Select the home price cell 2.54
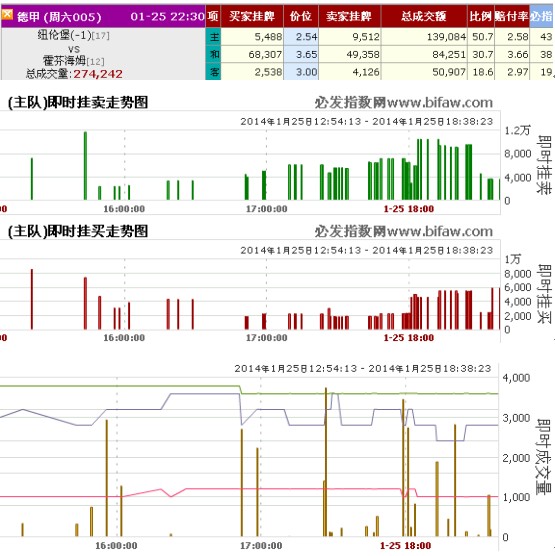 coord(301,37)
